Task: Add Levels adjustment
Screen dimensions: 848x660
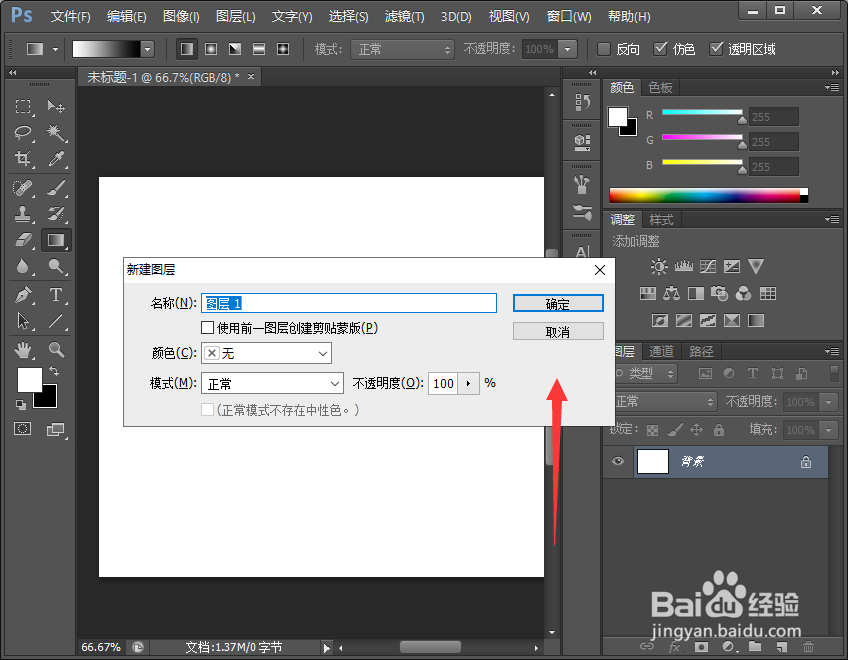Action: pyautogui.click(x=684, y=266)
